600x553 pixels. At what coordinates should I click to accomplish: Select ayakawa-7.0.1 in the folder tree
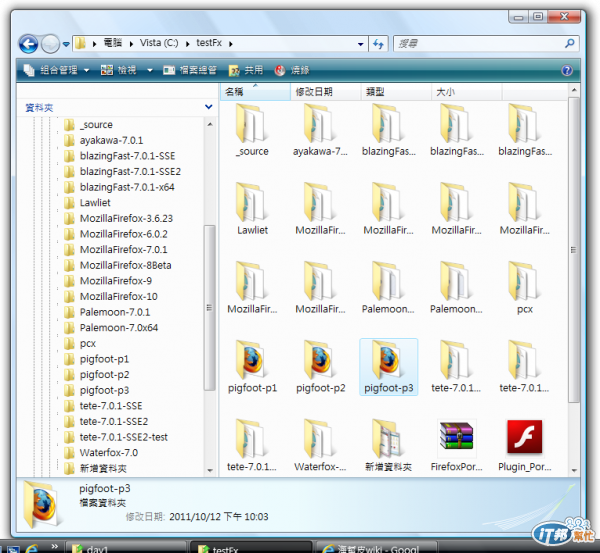click(111, 140)
